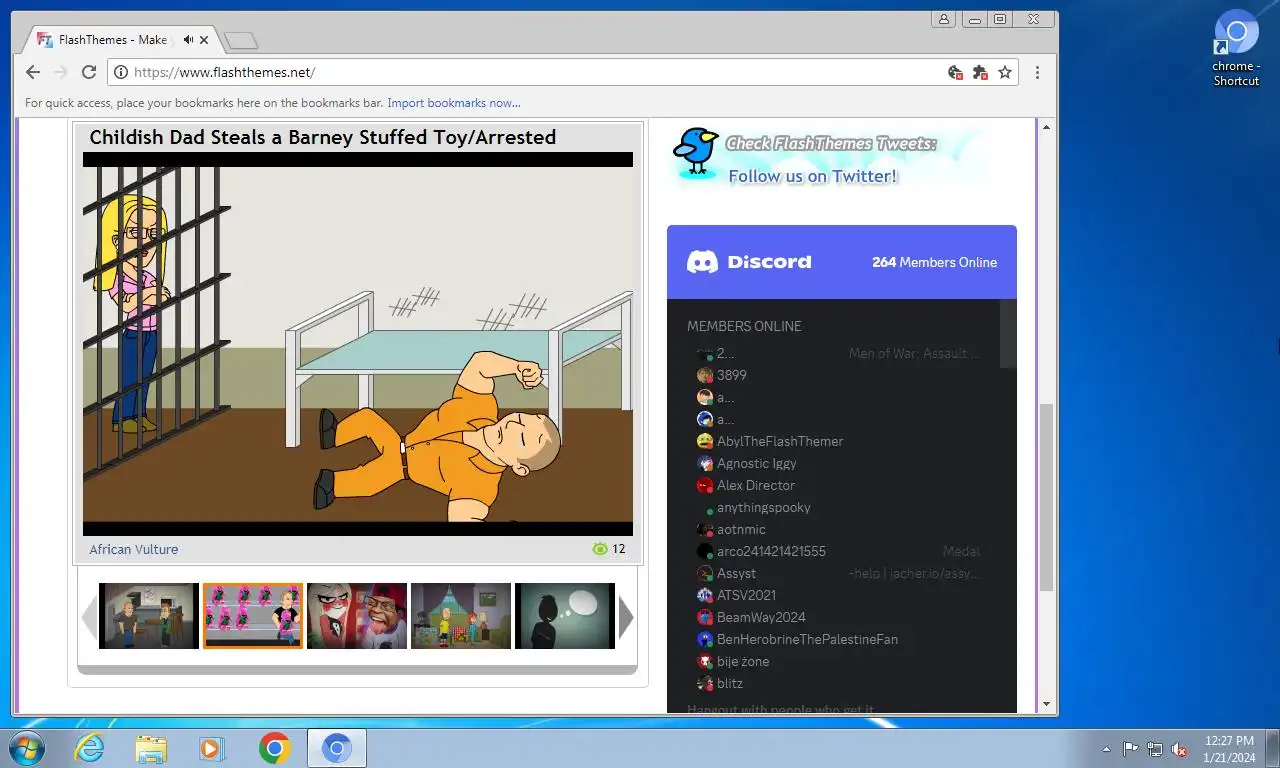This screenshot has height=768, width=1280.
Task: Click the green eye views icon
Action: [x=600, y=549]
